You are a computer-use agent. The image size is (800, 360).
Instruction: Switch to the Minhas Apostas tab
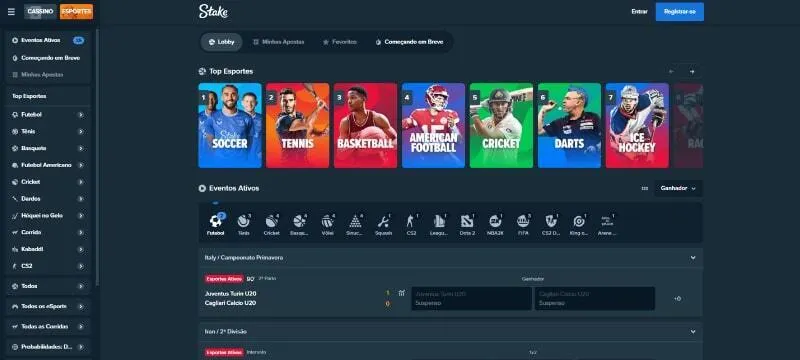(279, 42)
